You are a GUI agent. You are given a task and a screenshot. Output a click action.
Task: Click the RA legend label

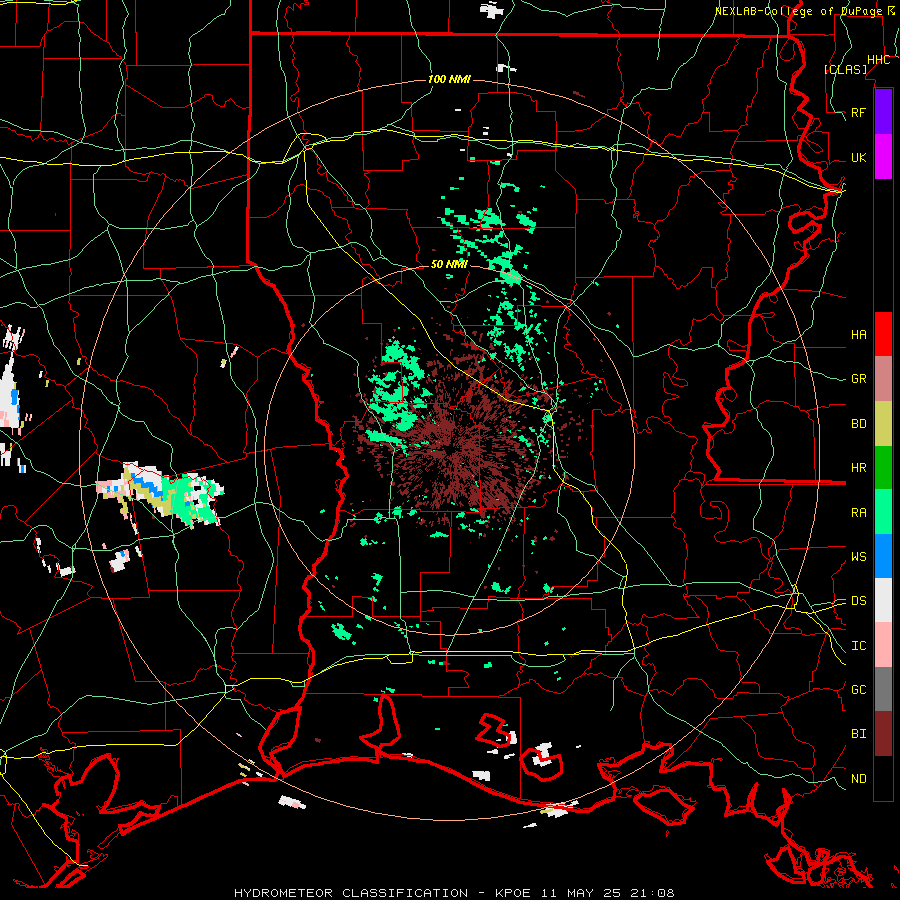tap(858, 512)
